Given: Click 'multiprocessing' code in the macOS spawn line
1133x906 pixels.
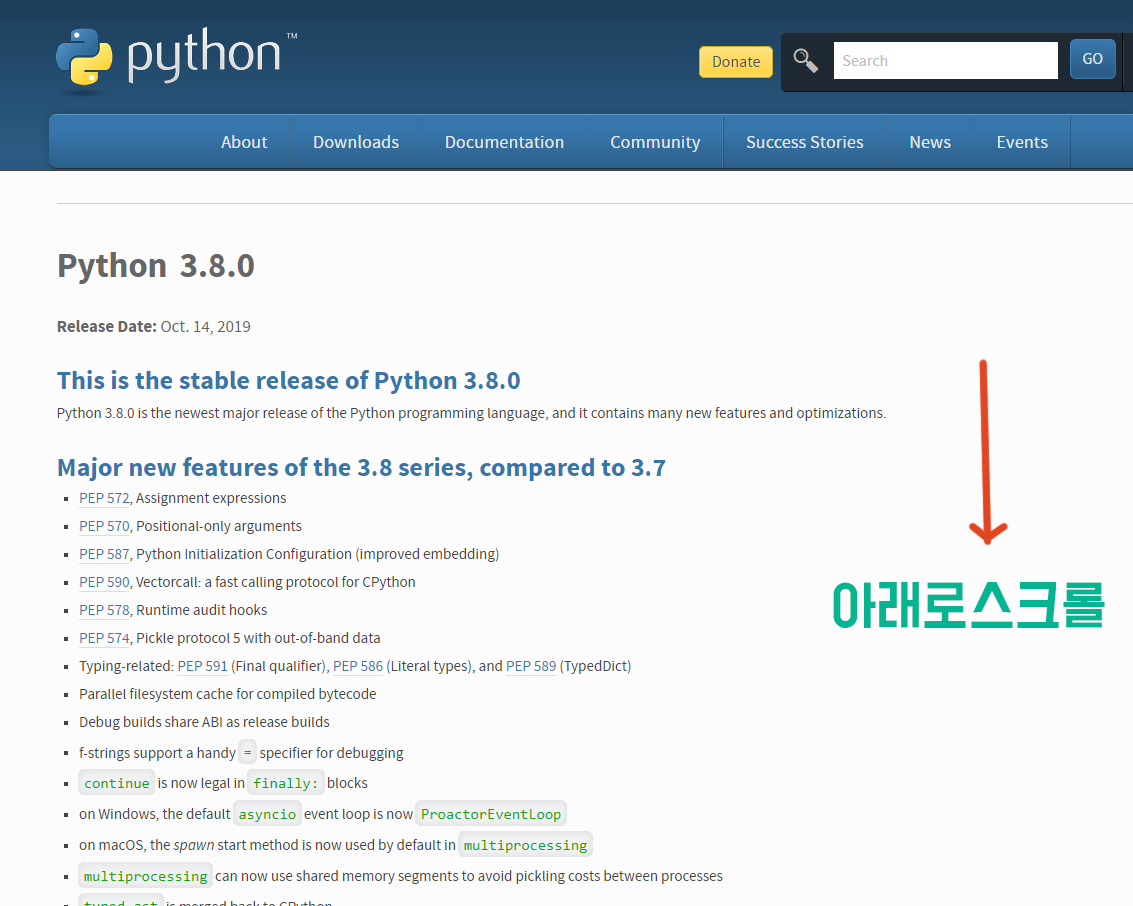Looking at the screenshot, I should coord(525,845).
